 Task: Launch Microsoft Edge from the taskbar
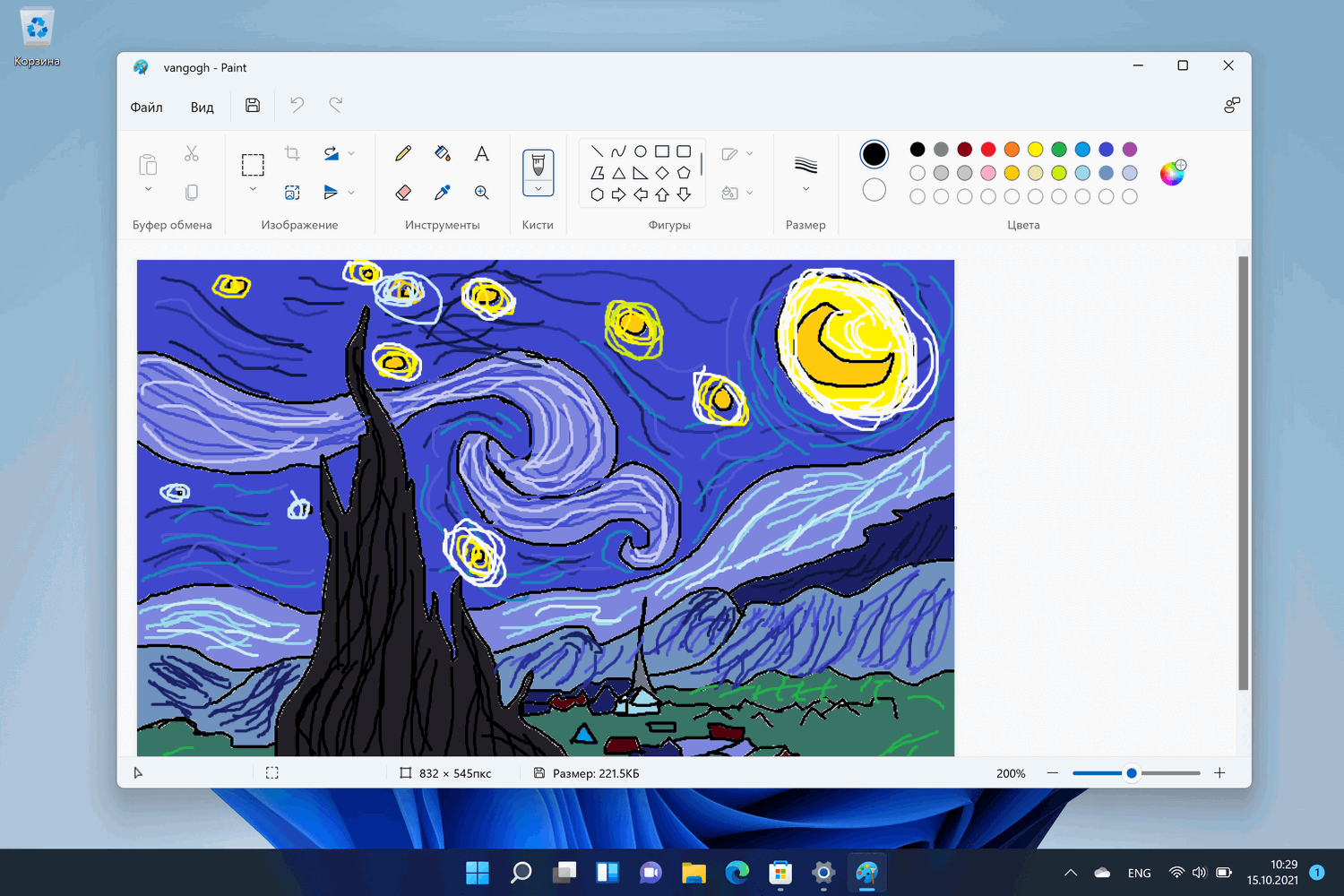(x=737, y=872)
